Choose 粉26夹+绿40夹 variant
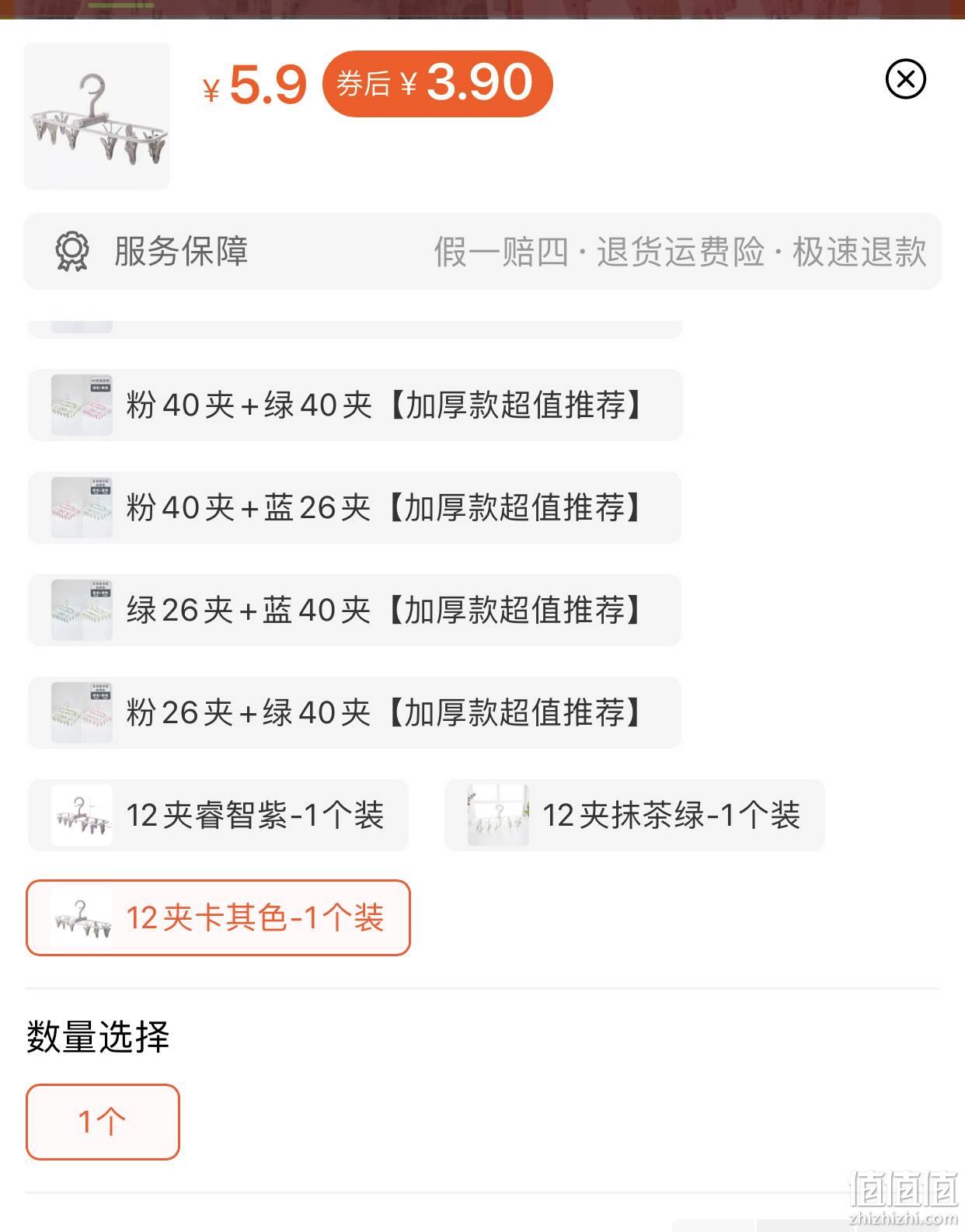This screenshot has width=965, height=1232. (x=354, y=713)
